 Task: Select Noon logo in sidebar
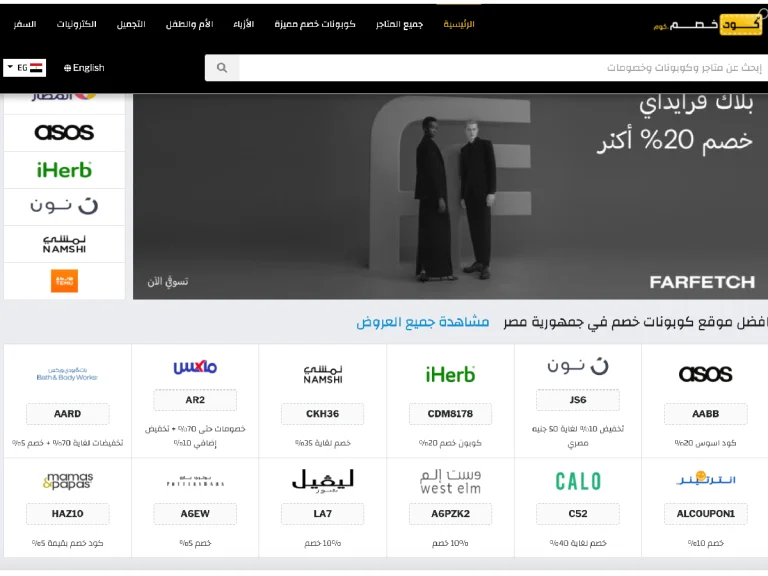[x=64, y=207]
